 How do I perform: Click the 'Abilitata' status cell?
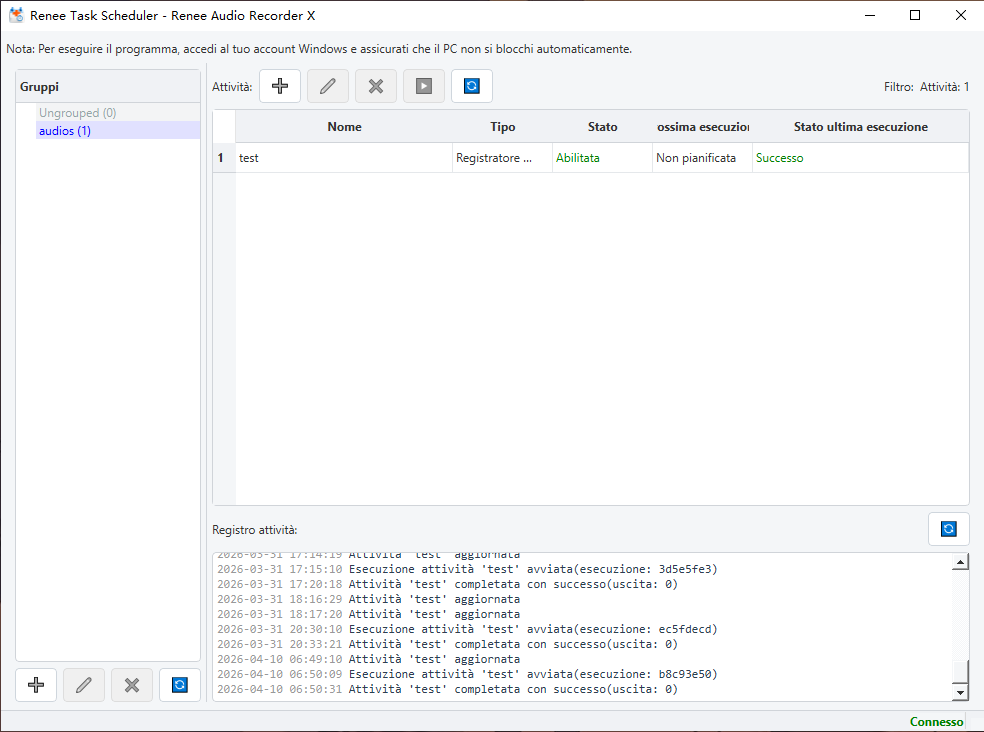tap(602, 158)
